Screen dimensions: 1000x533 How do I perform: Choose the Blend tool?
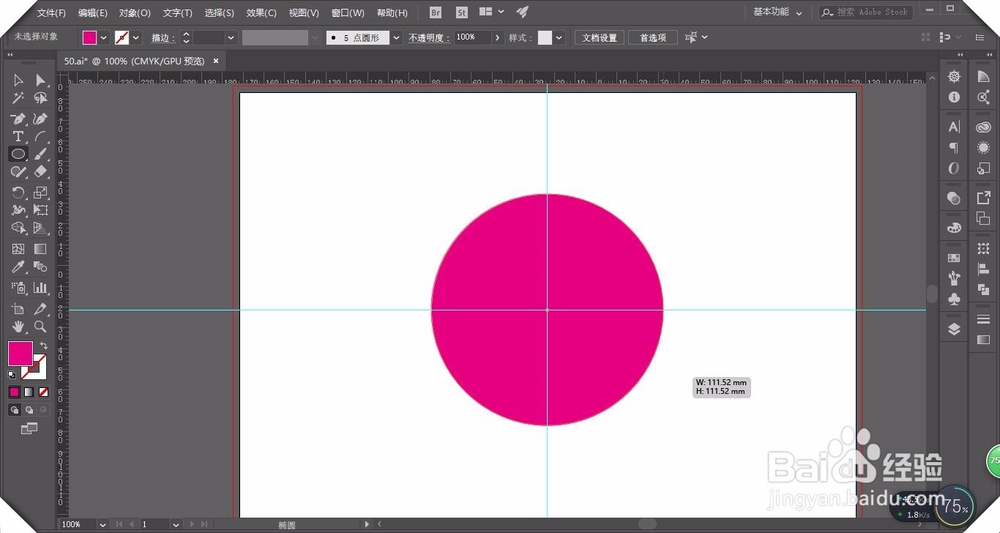coord(40,266)
